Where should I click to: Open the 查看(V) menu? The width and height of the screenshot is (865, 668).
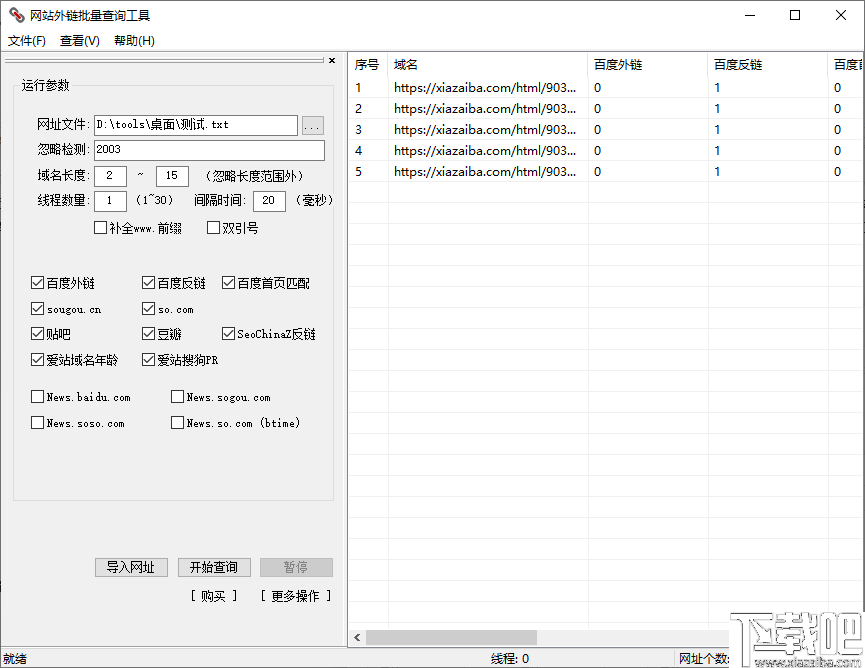coord(81,40)
